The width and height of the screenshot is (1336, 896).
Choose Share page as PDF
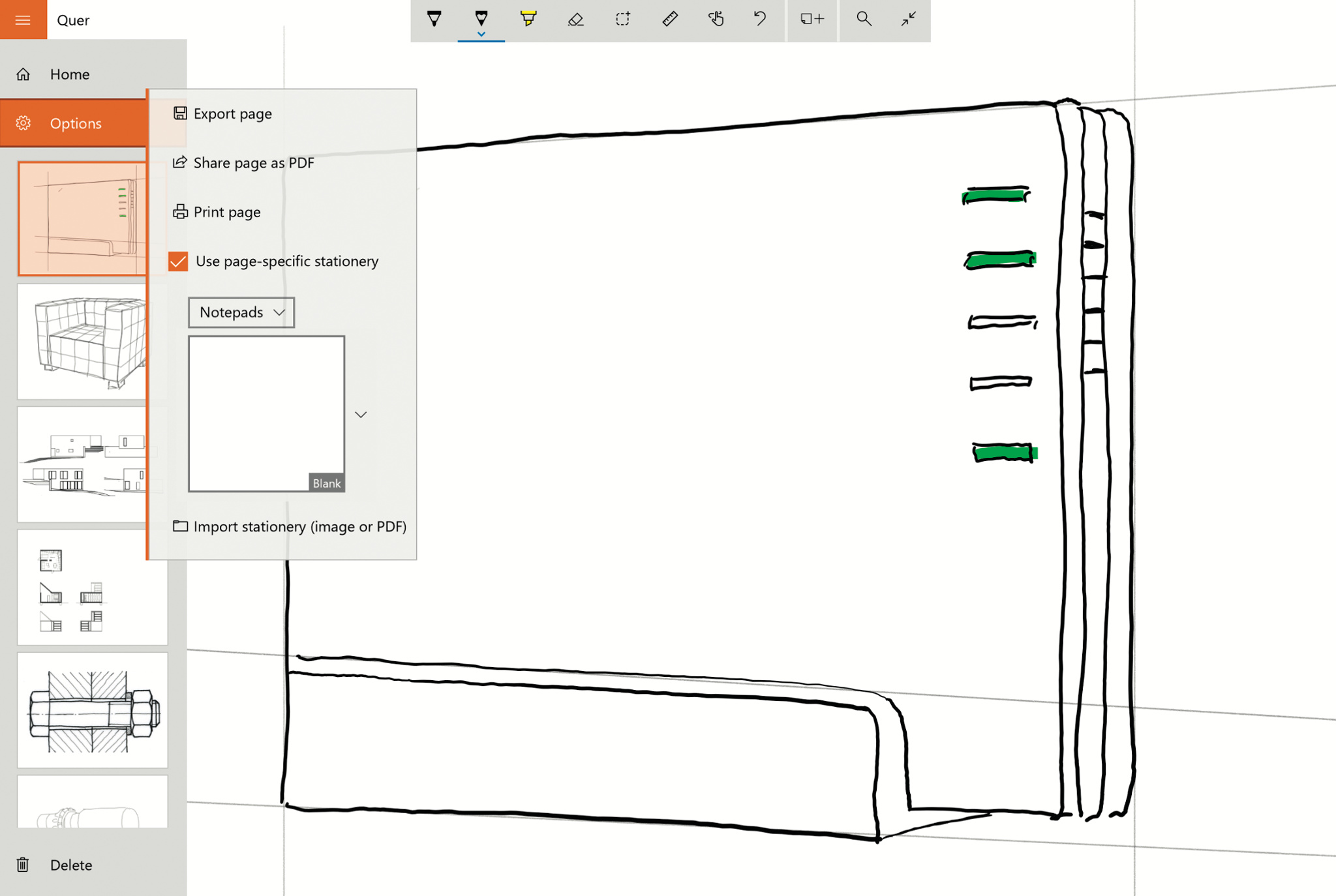click(x=253, y=162)
